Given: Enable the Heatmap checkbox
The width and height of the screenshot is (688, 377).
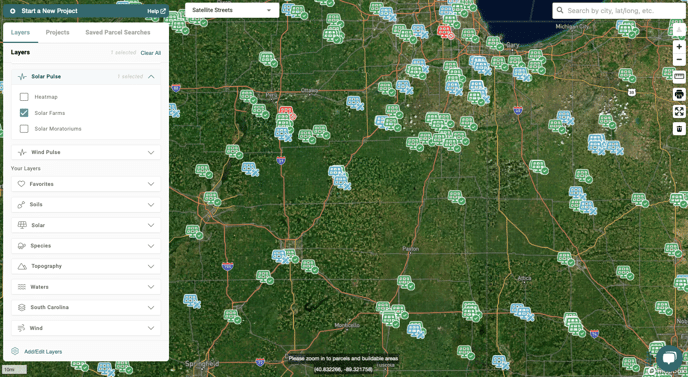Looking at the screenshot, I should coord(24,97).
